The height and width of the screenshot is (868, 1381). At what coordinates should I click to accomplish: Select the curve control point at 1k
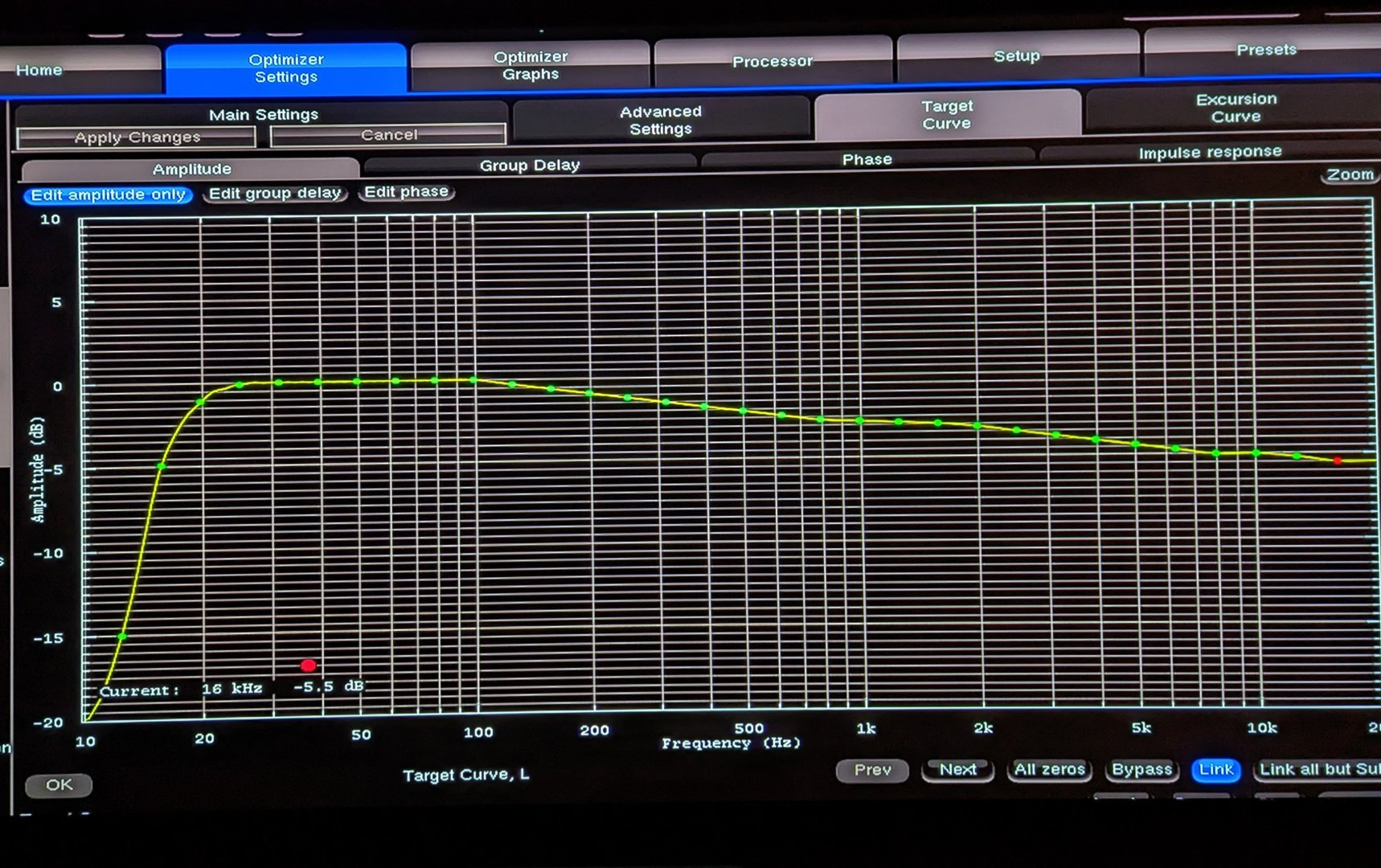(859, 420)
